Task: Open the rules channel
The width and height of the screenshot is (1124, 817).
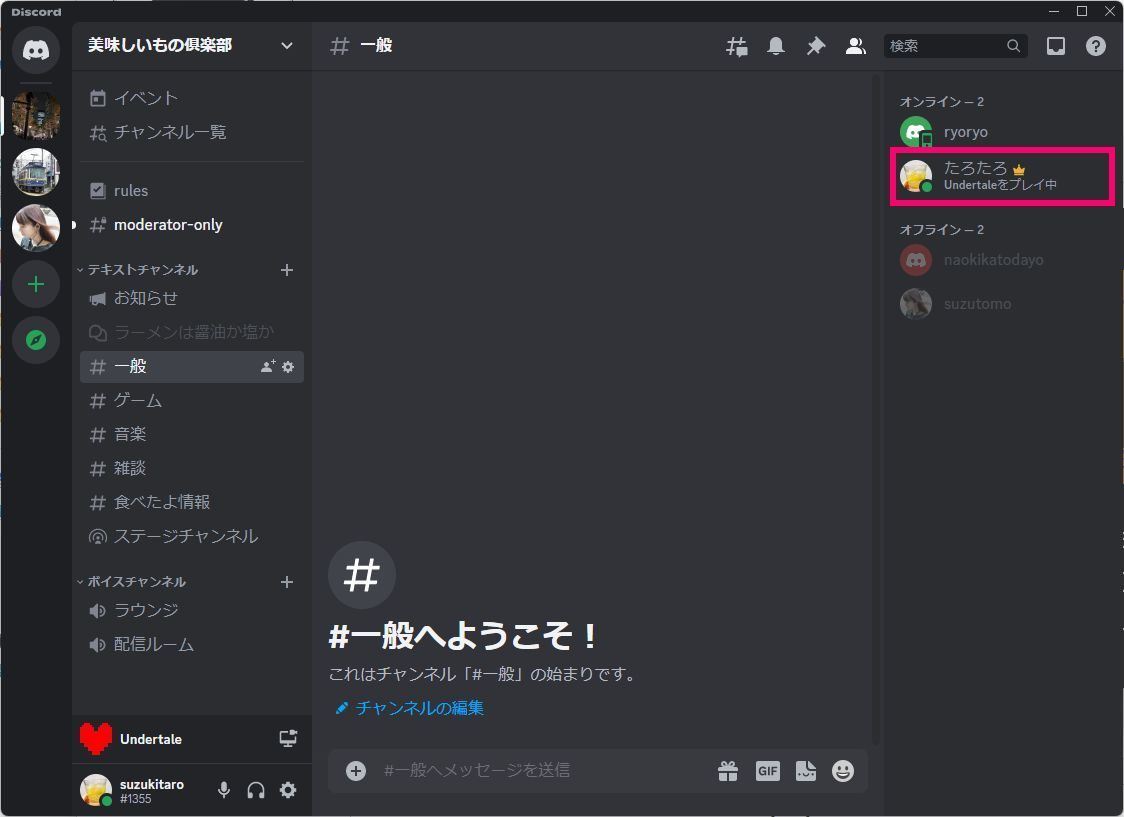Action: coord(191,191)
